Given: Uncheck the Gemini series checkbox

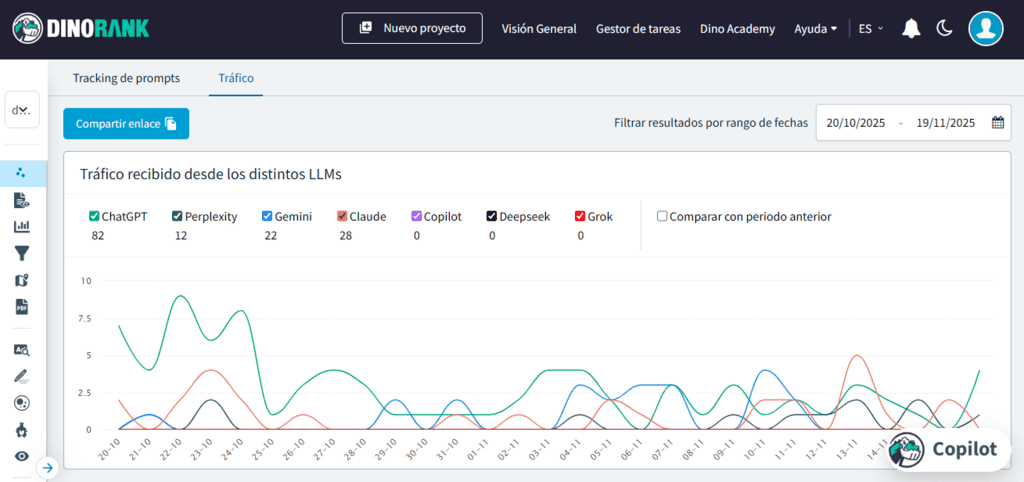Looking at the screenshot, I should coord(266,217).
